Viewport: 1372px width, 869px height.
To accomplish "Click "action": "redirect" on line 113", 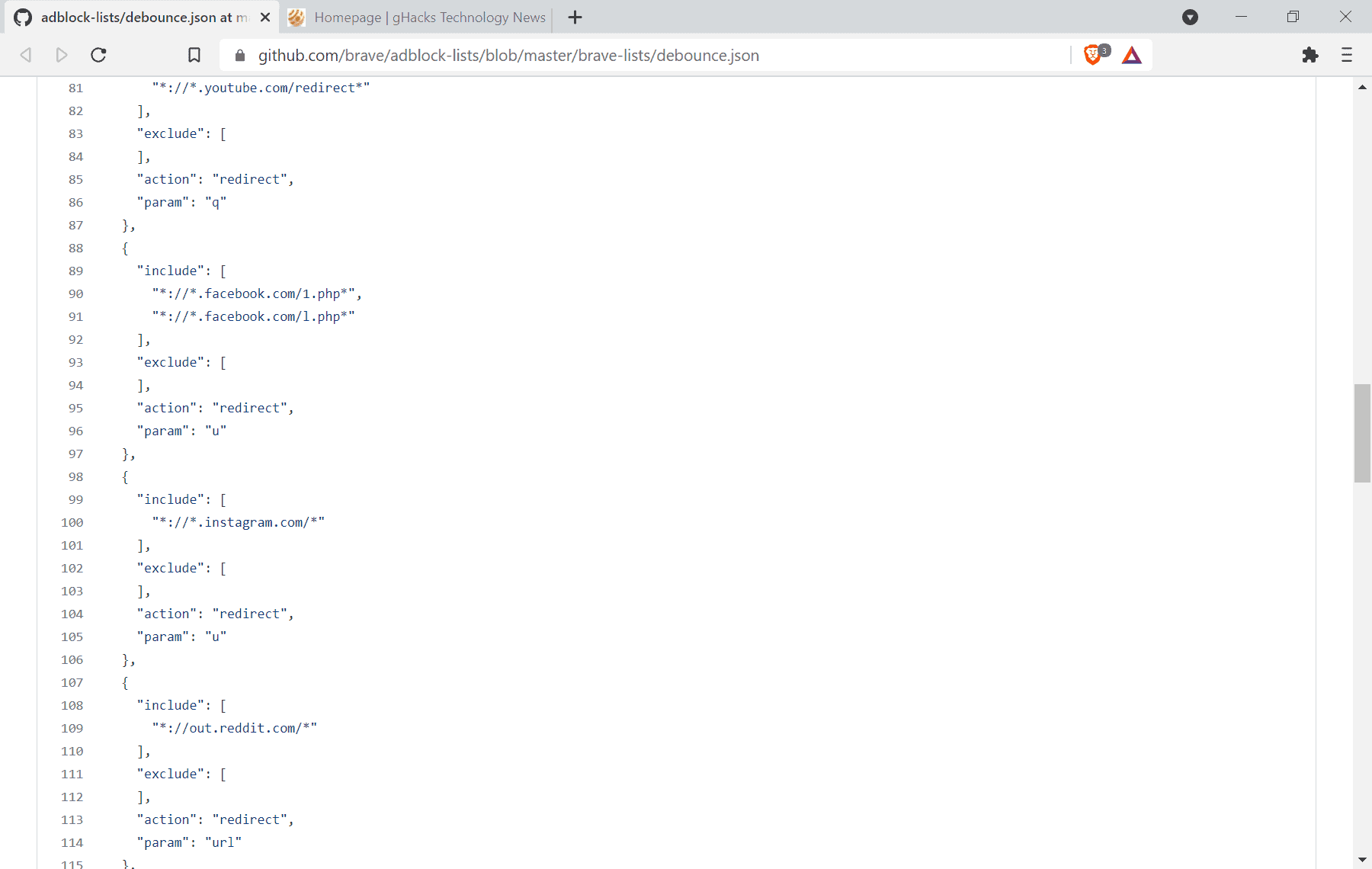I will 215,819.
